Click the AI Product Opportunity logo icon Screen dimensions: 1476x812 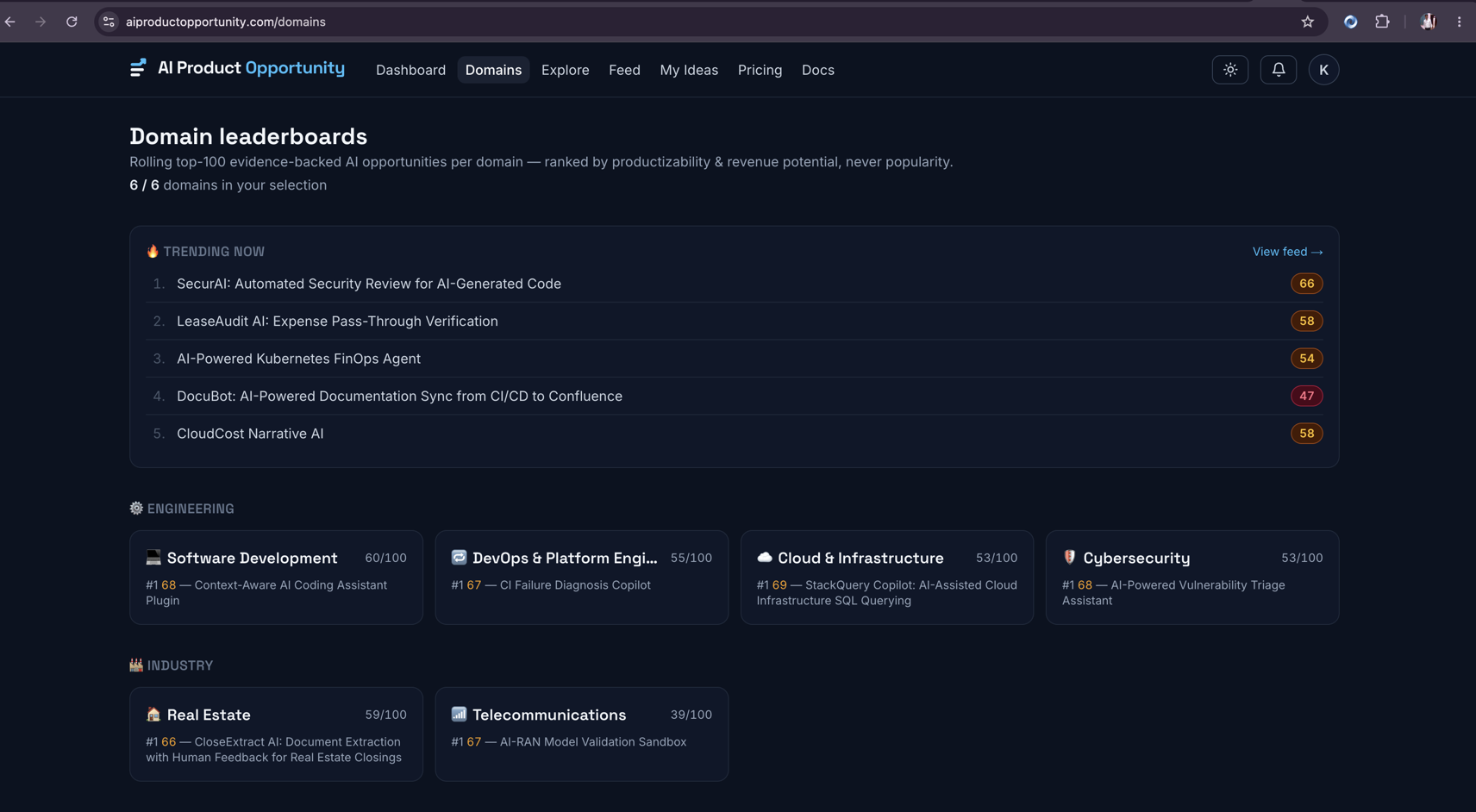click(x=138, y=68)
